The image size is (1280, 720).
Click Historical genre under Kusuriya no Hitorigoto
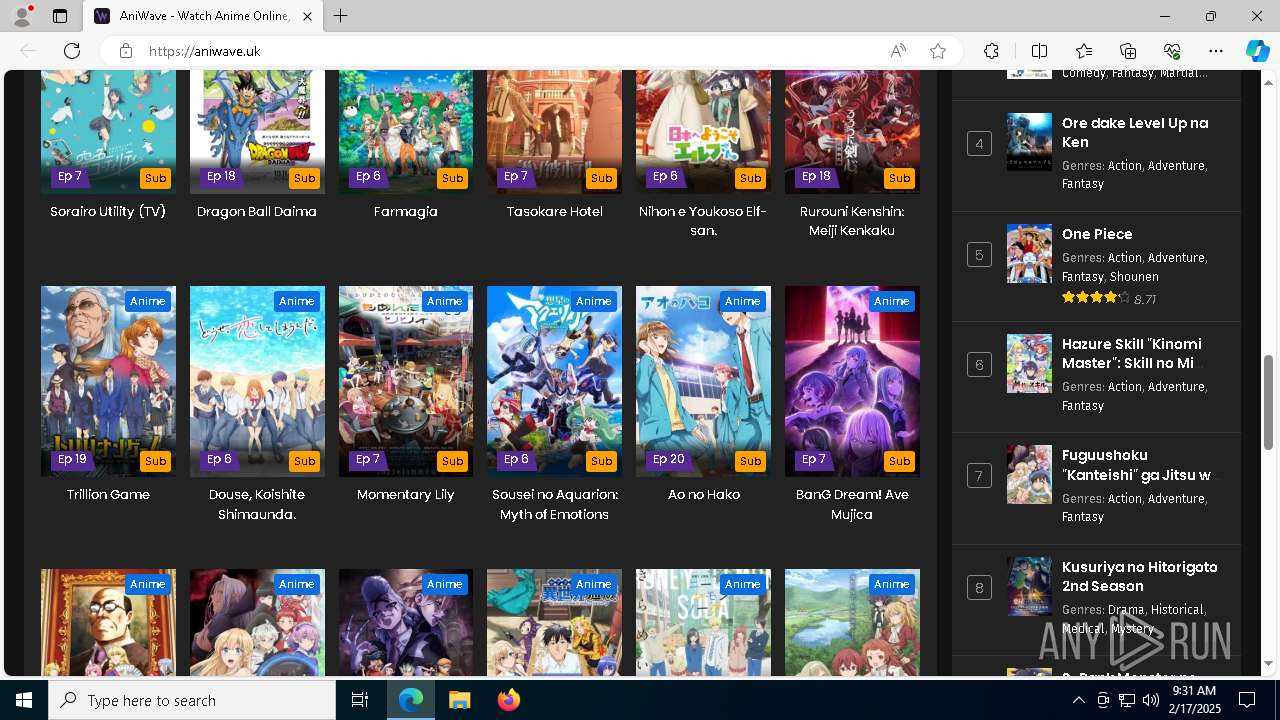(x=1177, y=609)
